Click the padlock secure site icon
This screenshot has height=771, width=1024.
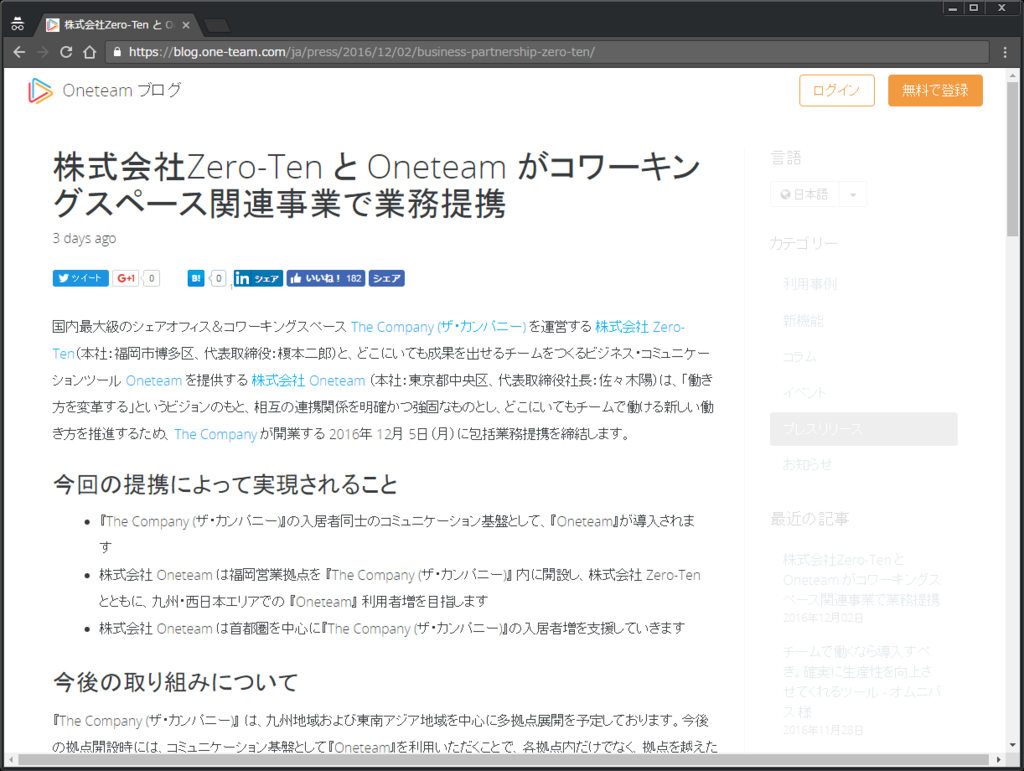coord(117,52)
